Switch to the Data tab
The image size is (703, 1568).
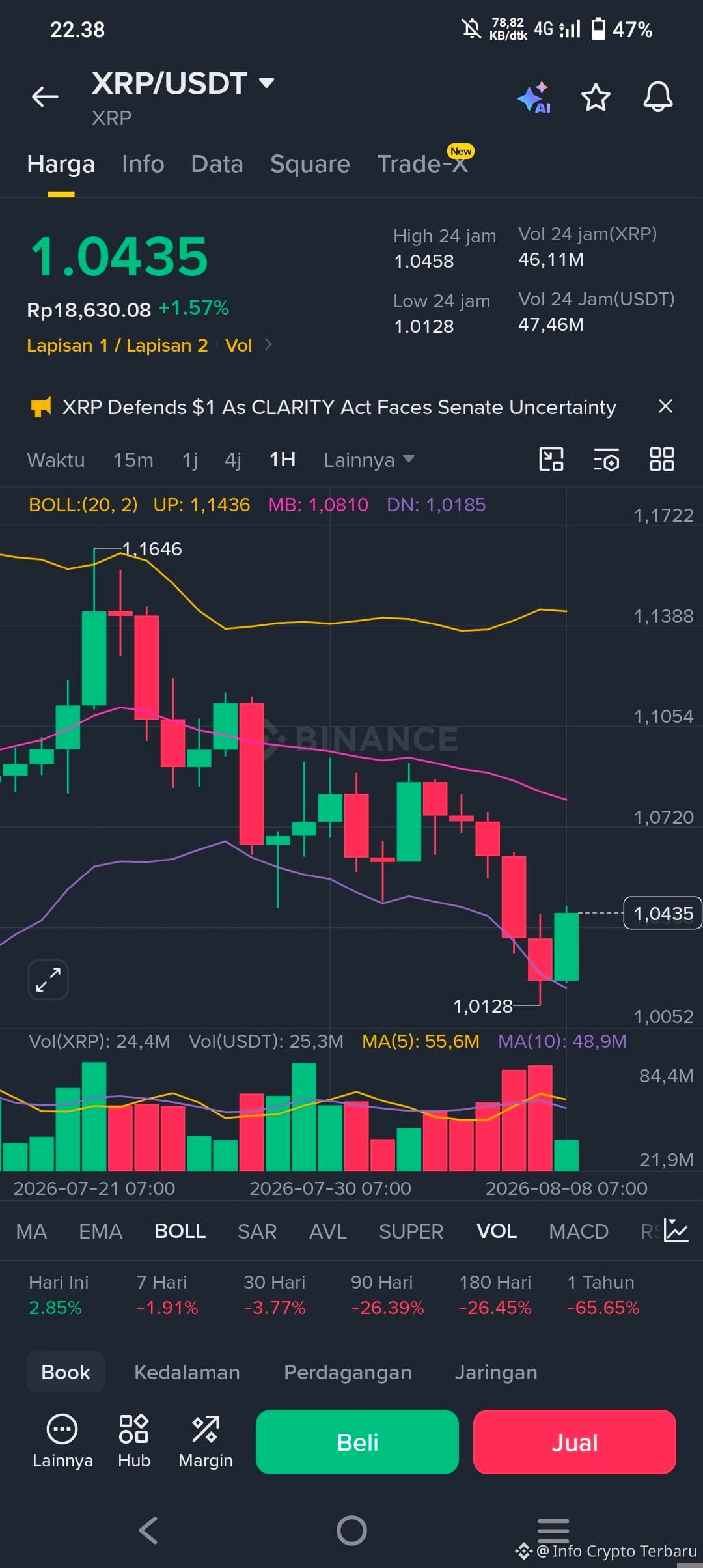pyautogui.click(x=217, y=164)
